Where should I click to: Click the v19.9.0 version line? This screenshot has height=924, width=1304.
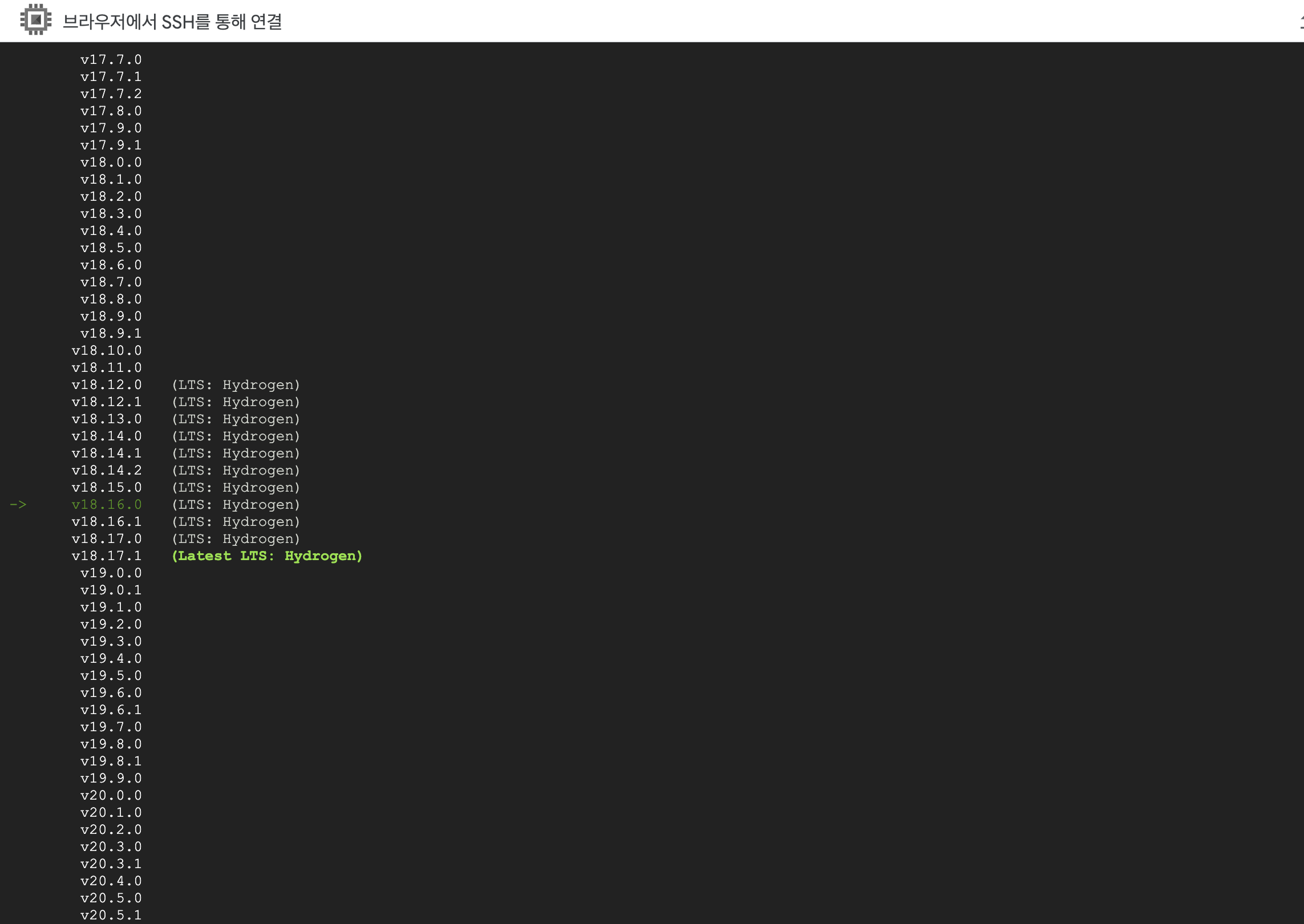111,778
